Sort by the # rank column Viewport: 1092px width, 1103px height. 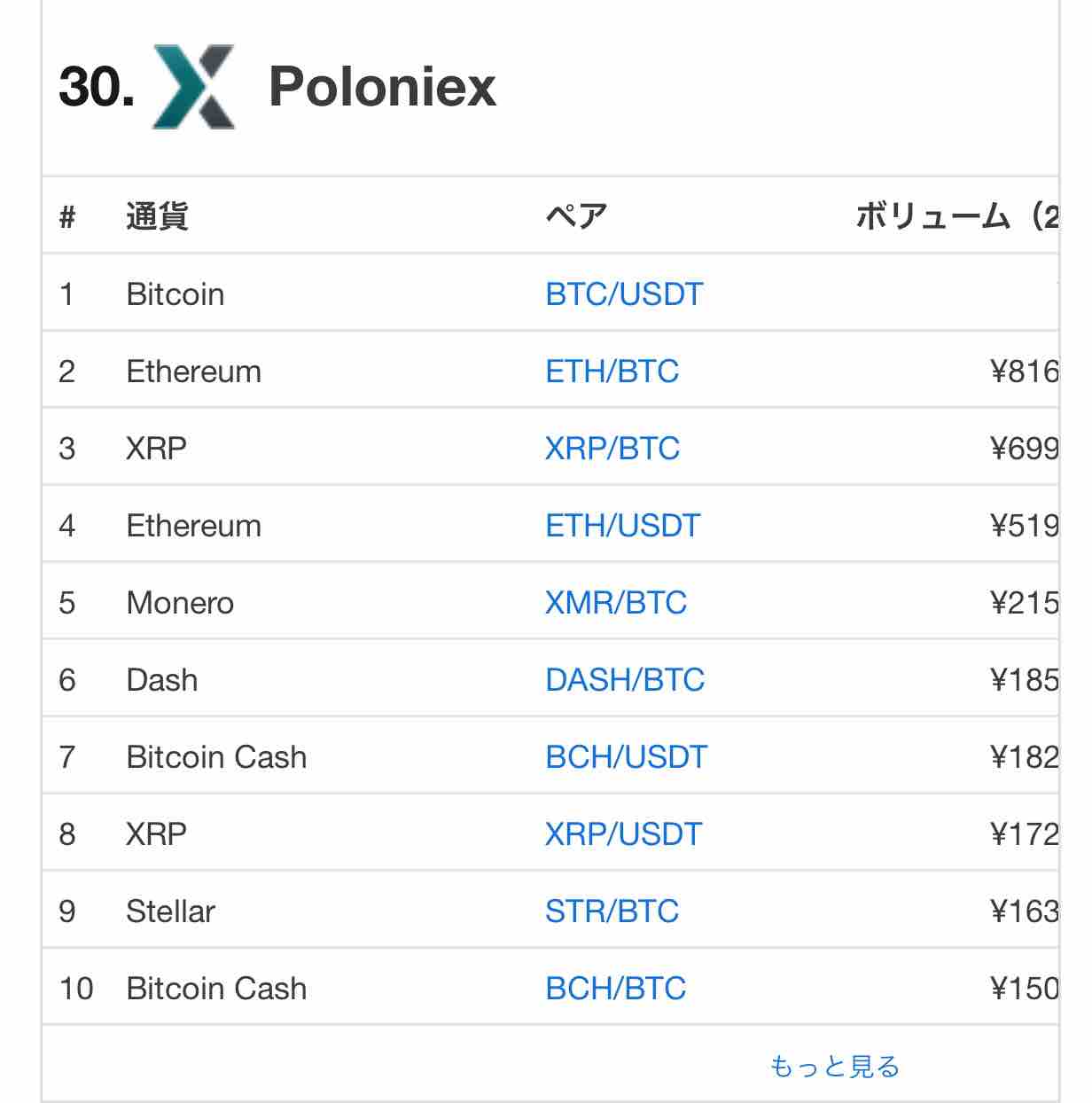67,216
